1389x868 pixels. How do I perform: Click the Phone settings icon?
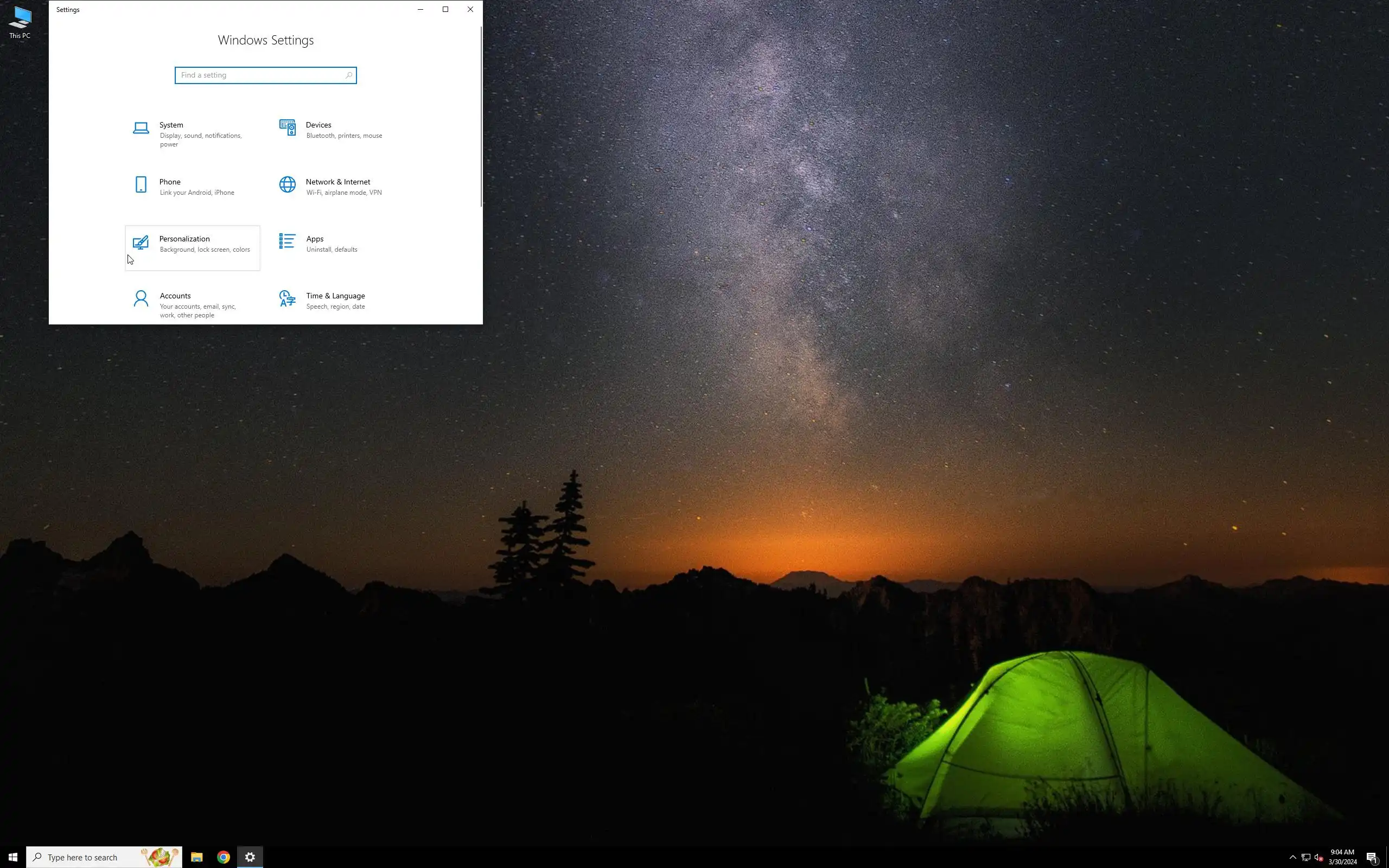(141, 185)
